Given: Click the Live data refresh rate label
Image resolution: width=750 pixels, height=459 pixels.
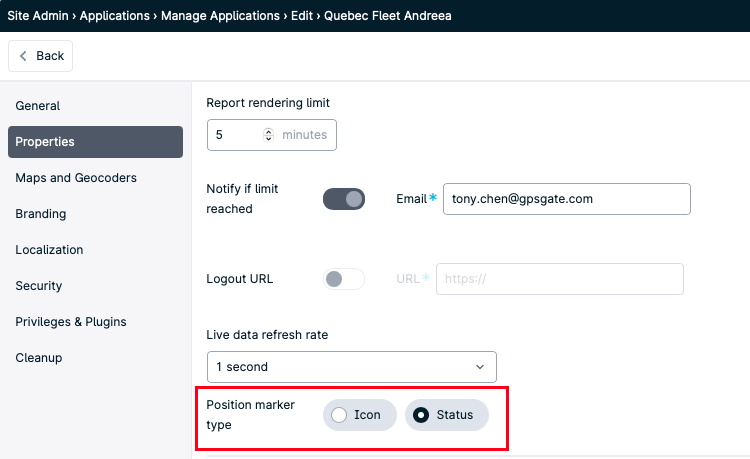Looking at the screenshot, I should (x=267, y=335).
